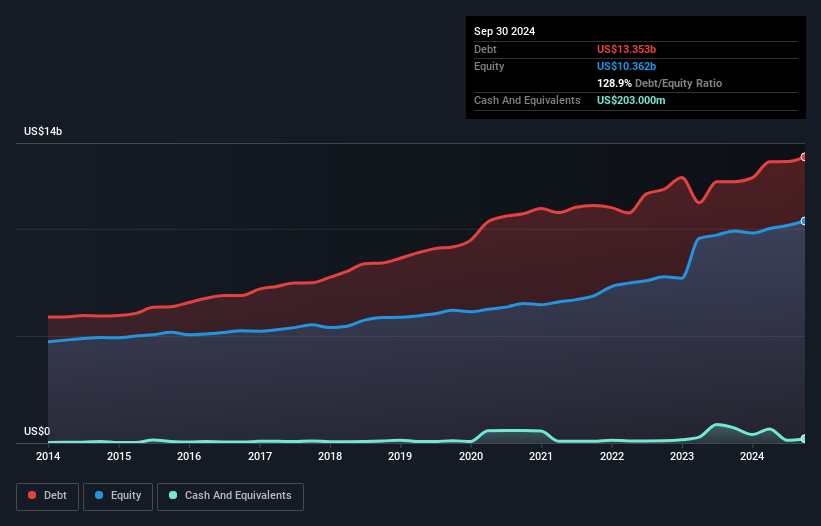Click the 2022 x-axis label
The width and height of the screenshot is (821, 526).
[612, 456]
